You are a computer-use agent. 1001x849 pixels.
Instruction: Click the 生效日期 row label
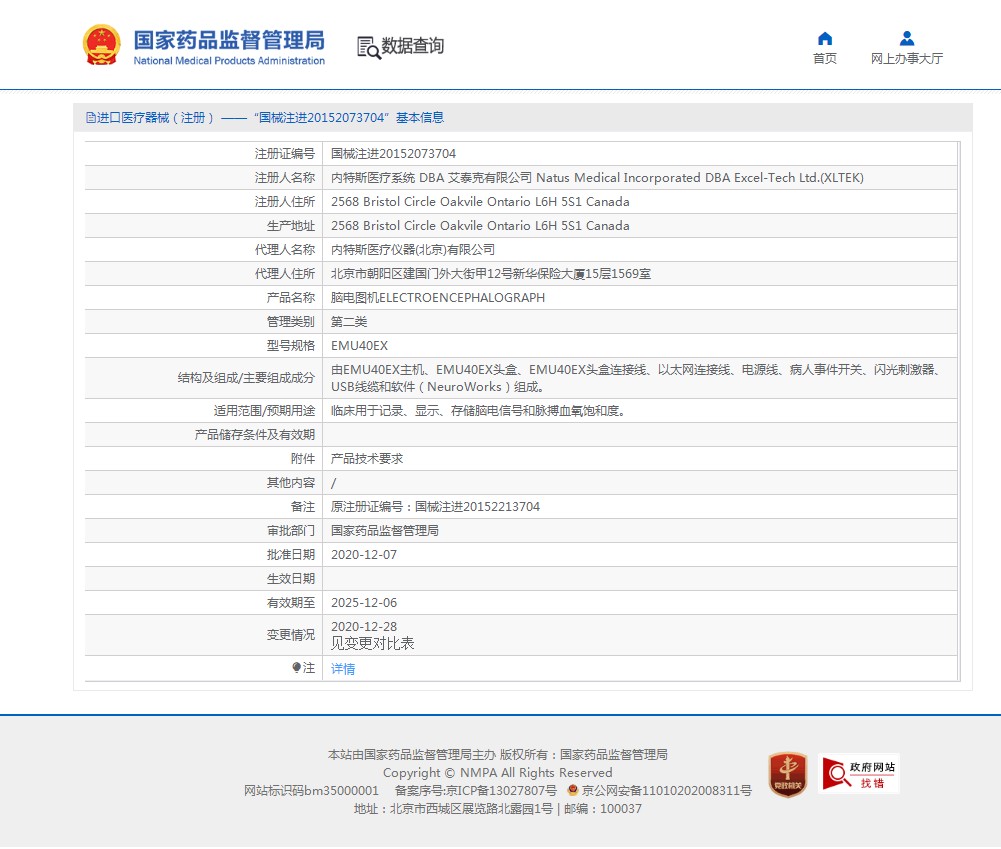coord(290,579)
